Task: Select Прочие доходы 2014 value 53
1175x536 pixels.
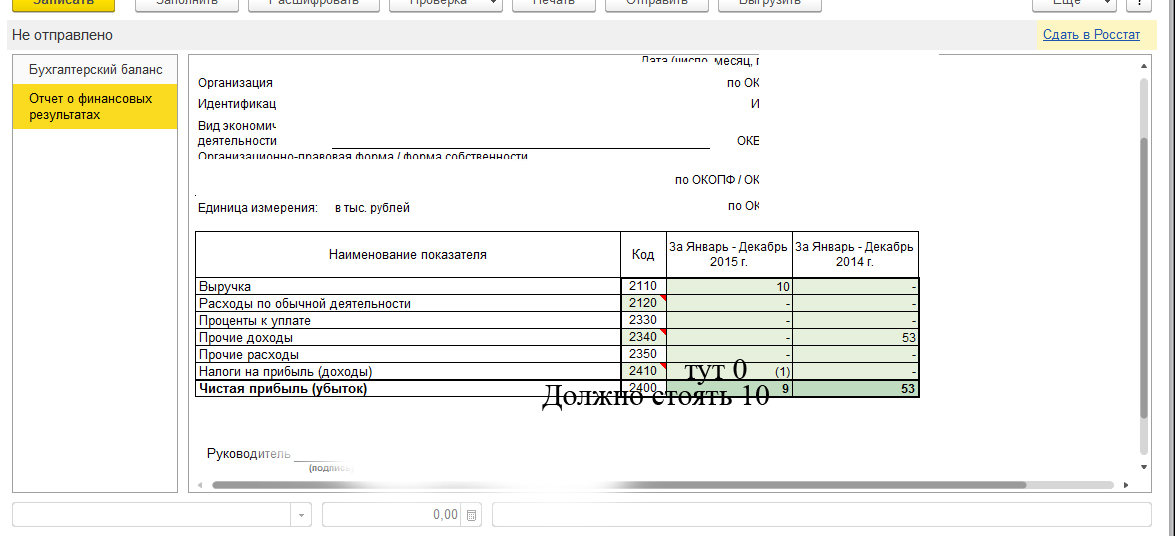Action: [856, 337]
